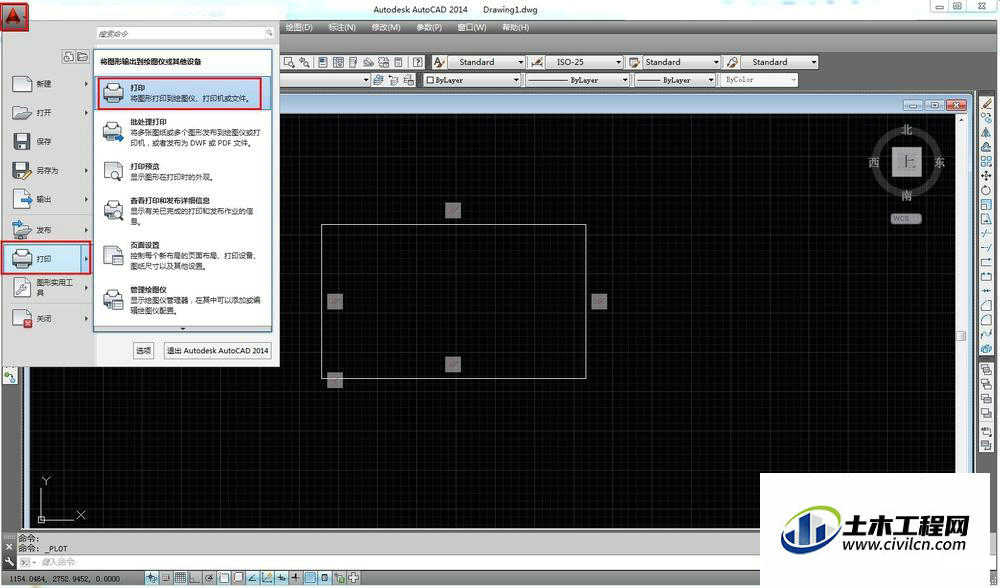
Task: Open the 标注(N) Dimension menu
Action: point(342,27)
